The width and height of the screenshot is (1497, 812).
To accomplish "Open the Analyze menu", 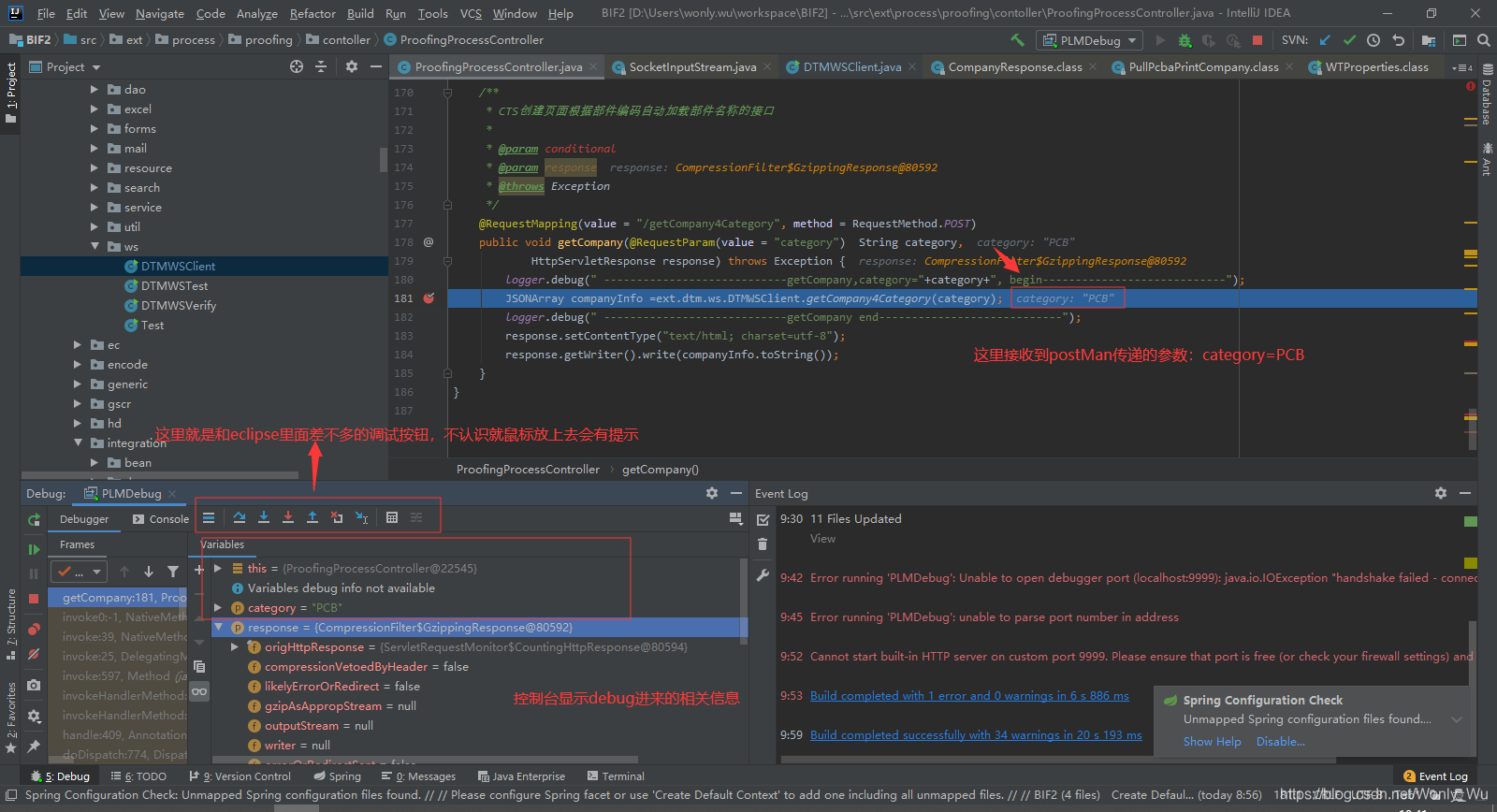I will [x=256, y=13].
